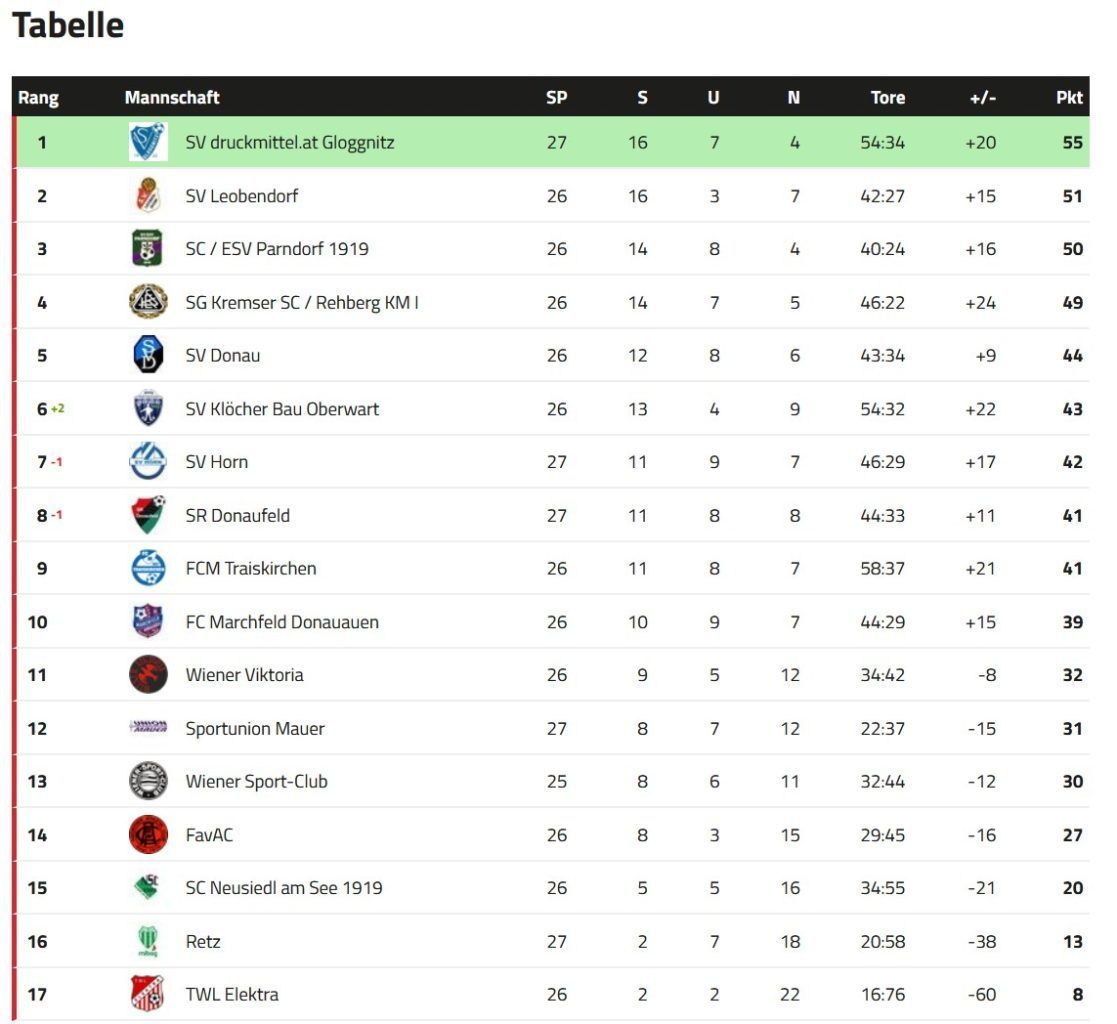The height and width of the screenshot is (1024, 1117).
Task: Open the Wiener Sport-Club team link
Action: tap(256, 781)
